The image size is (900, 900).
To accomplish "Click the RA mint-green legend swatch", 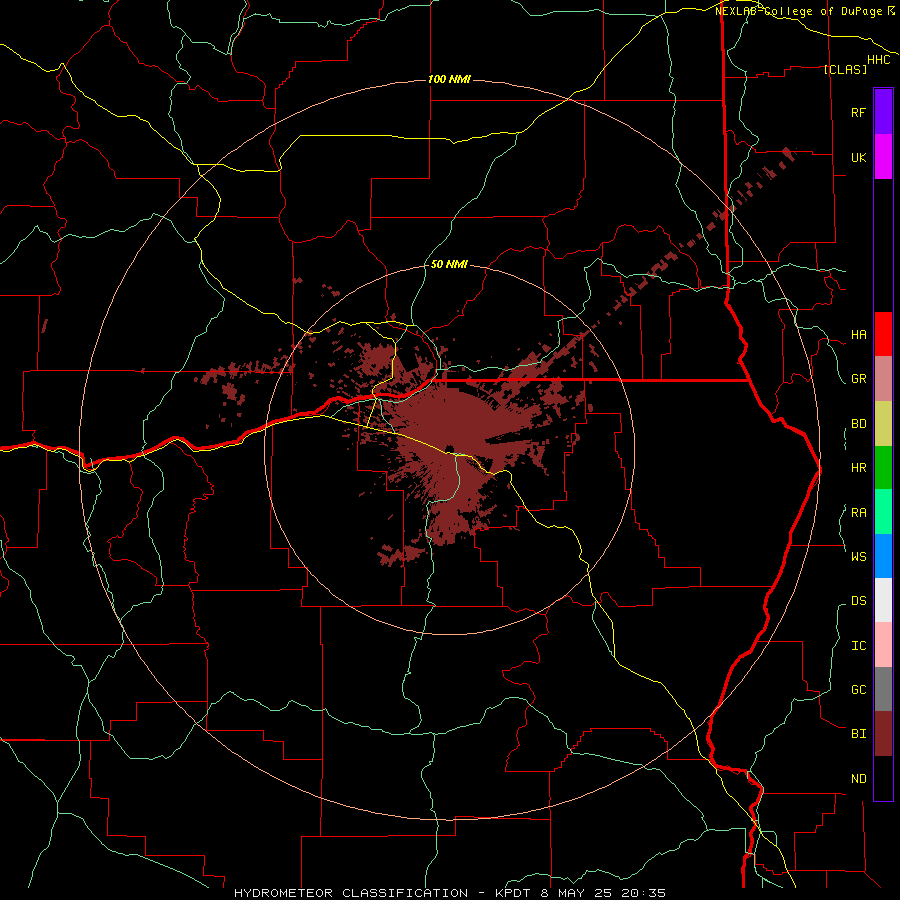I will click(883, 512).
